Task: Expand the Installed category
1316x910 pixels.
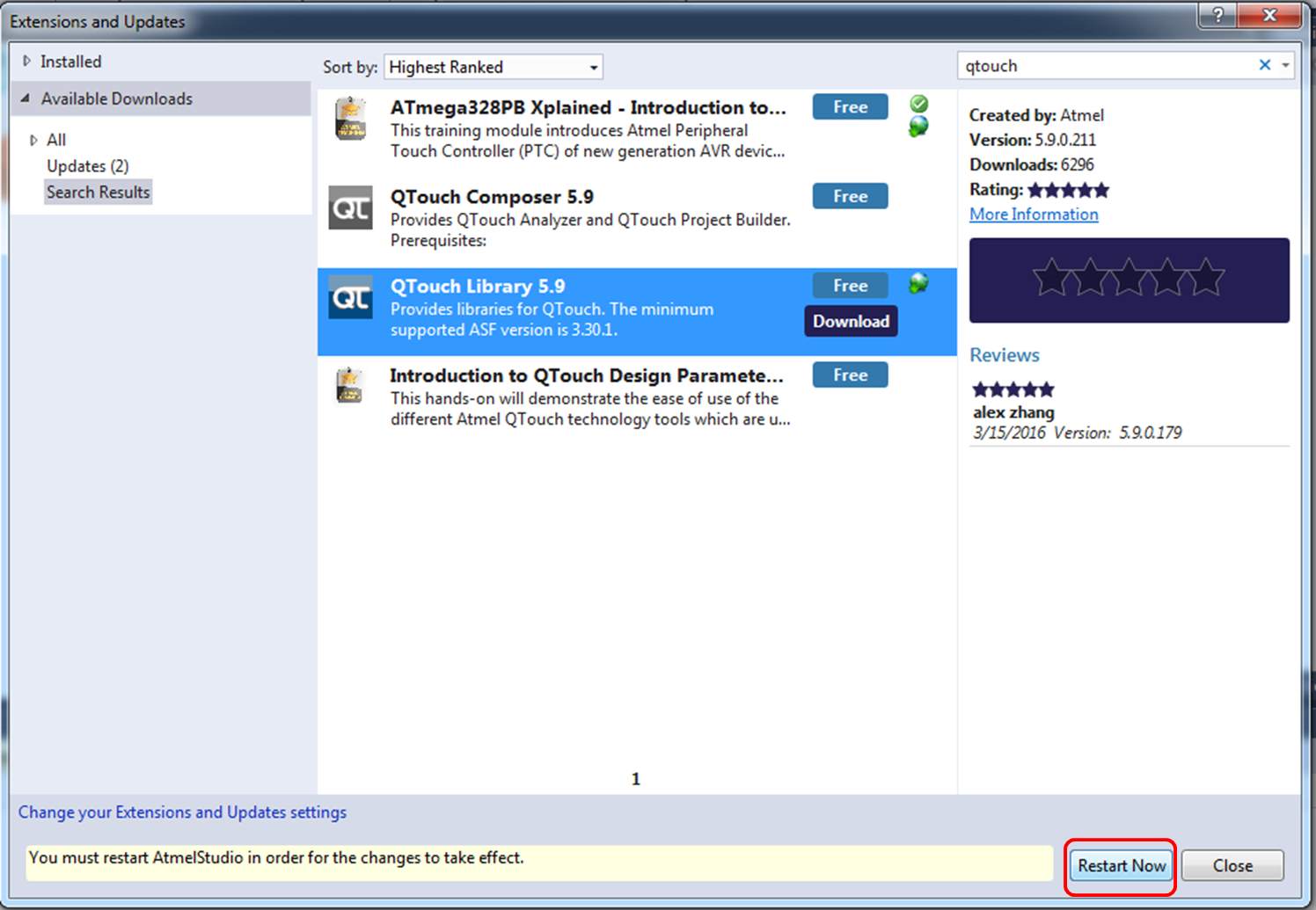Action: pos(26,62)
